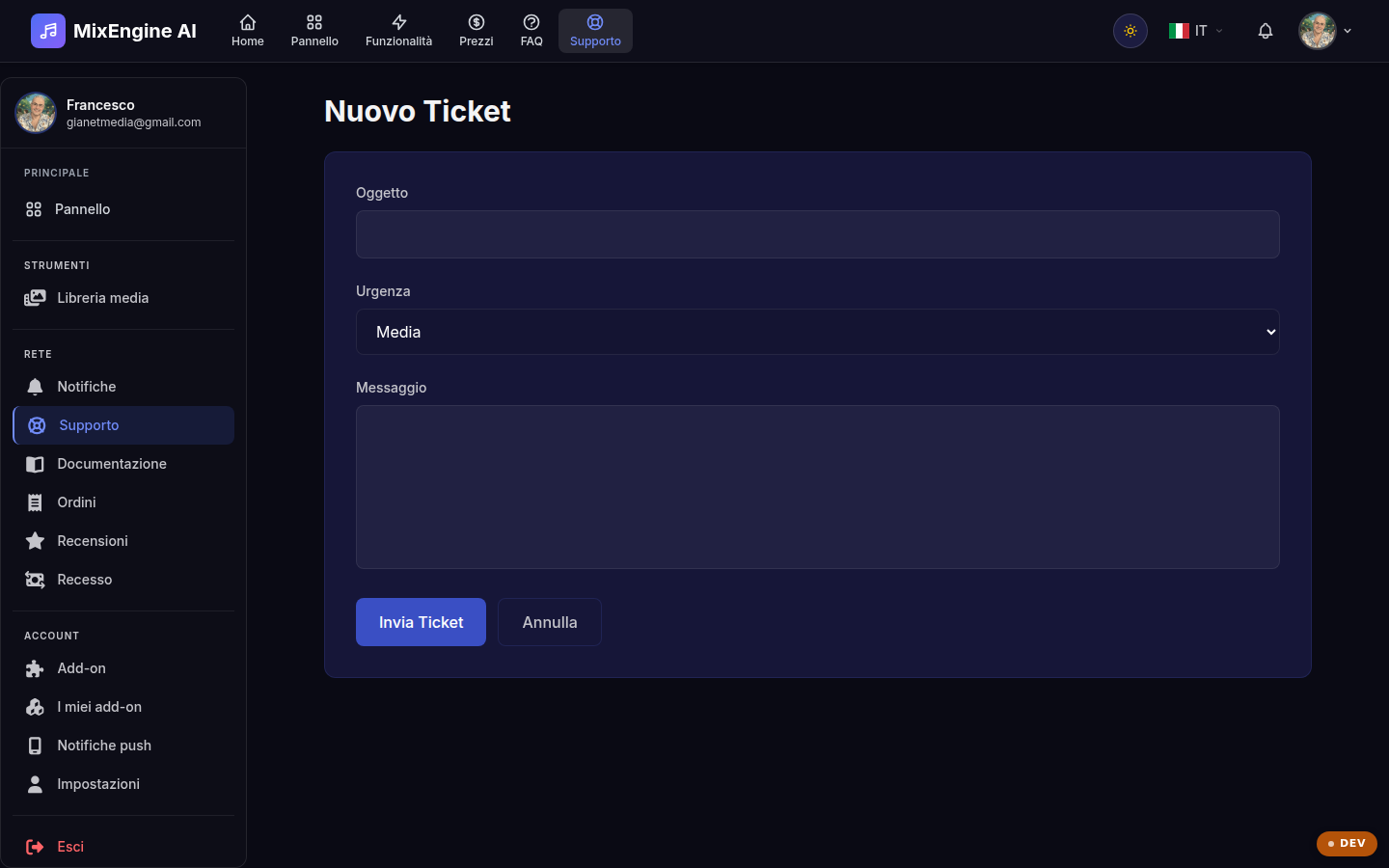Screen dimensions: 1389x868
Task: Focus the Oggetto input field
Action: [818, 234]
